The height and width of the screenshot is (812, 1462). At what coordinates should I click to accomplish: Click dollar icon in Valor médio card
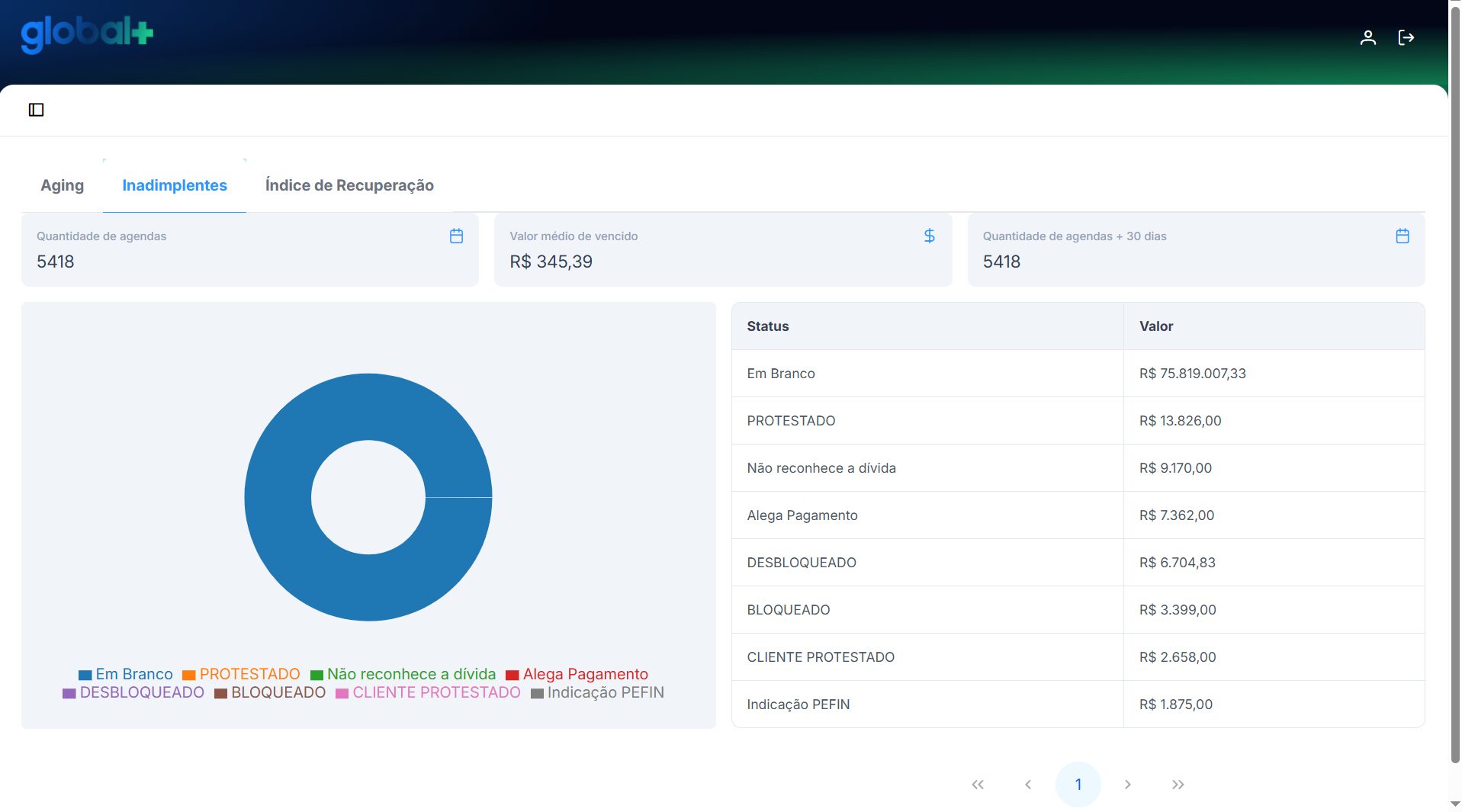tap(929, 236)
